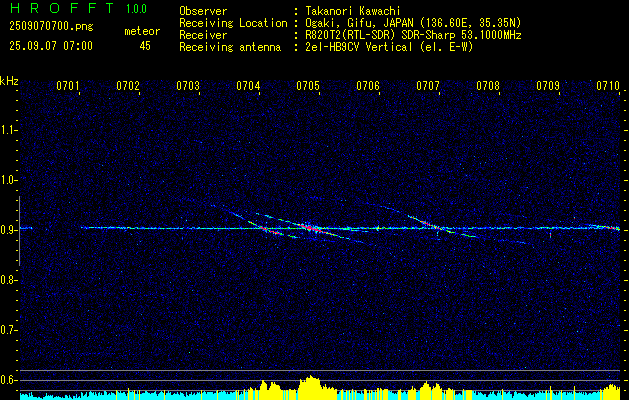Click the 1.0 kHz axis label
The image size is (629, 400).
pyautogui.click(x=8, y=180)
